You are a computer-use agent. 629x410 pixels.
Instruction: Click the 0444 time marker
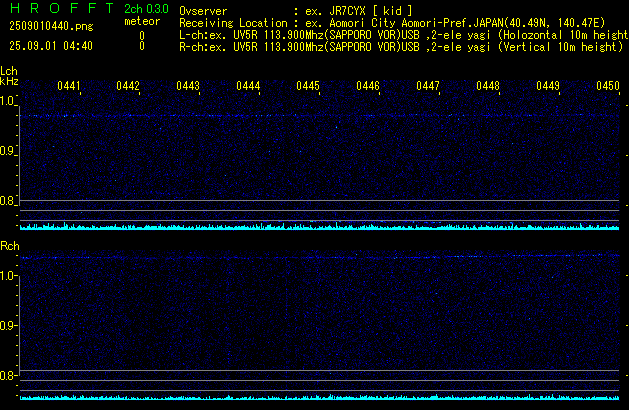coord(248,86)
